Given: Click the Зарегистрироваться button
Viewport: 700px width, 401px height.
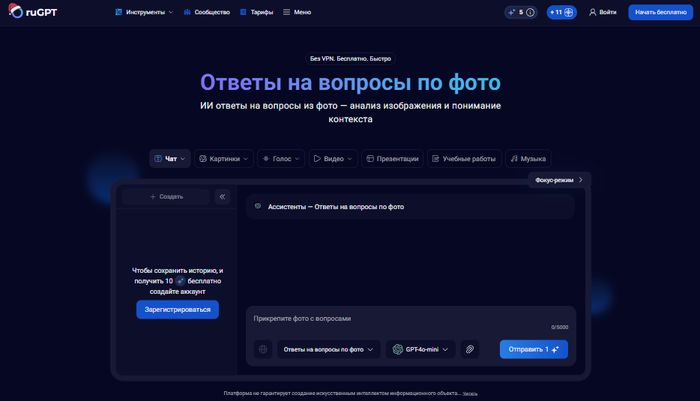Looking at the screenshot, I should coord(177,310).
